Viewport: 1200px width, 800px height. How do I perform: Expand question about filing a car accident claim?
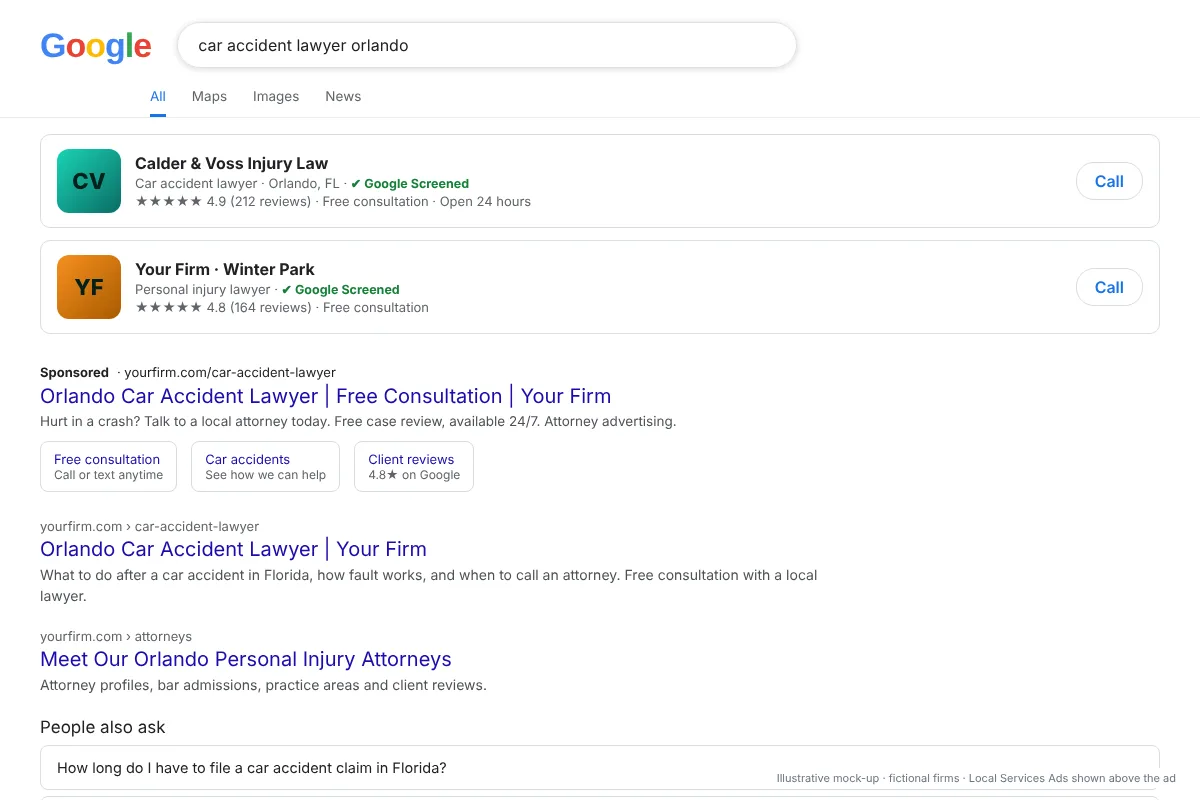pyautogui.click(x=600, y=768)
